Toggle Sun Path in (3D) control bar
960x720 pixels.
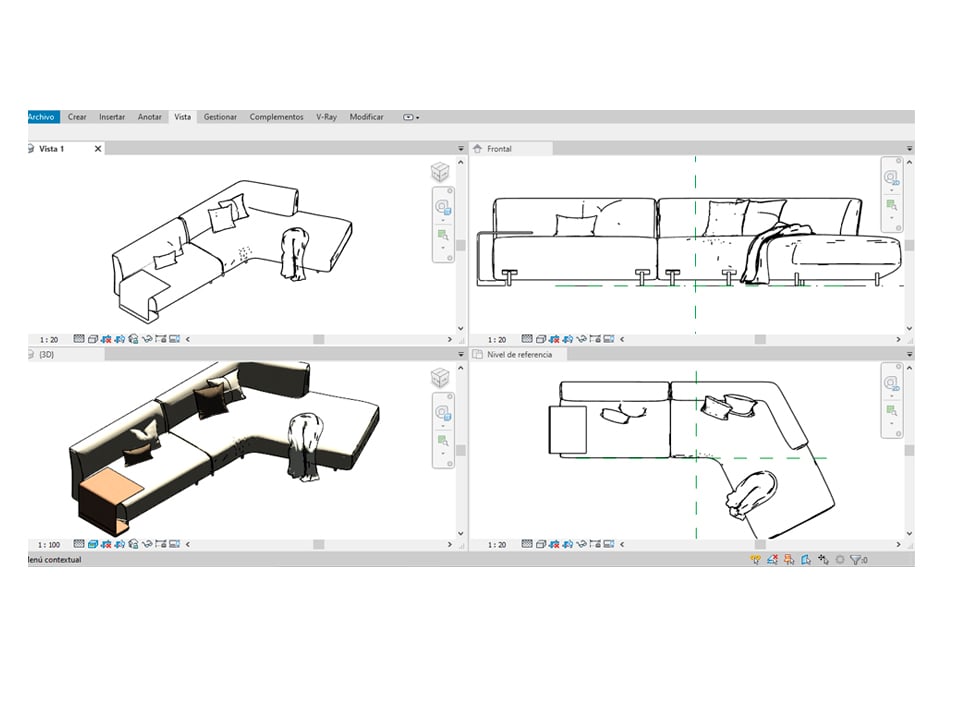coord(106,544)
